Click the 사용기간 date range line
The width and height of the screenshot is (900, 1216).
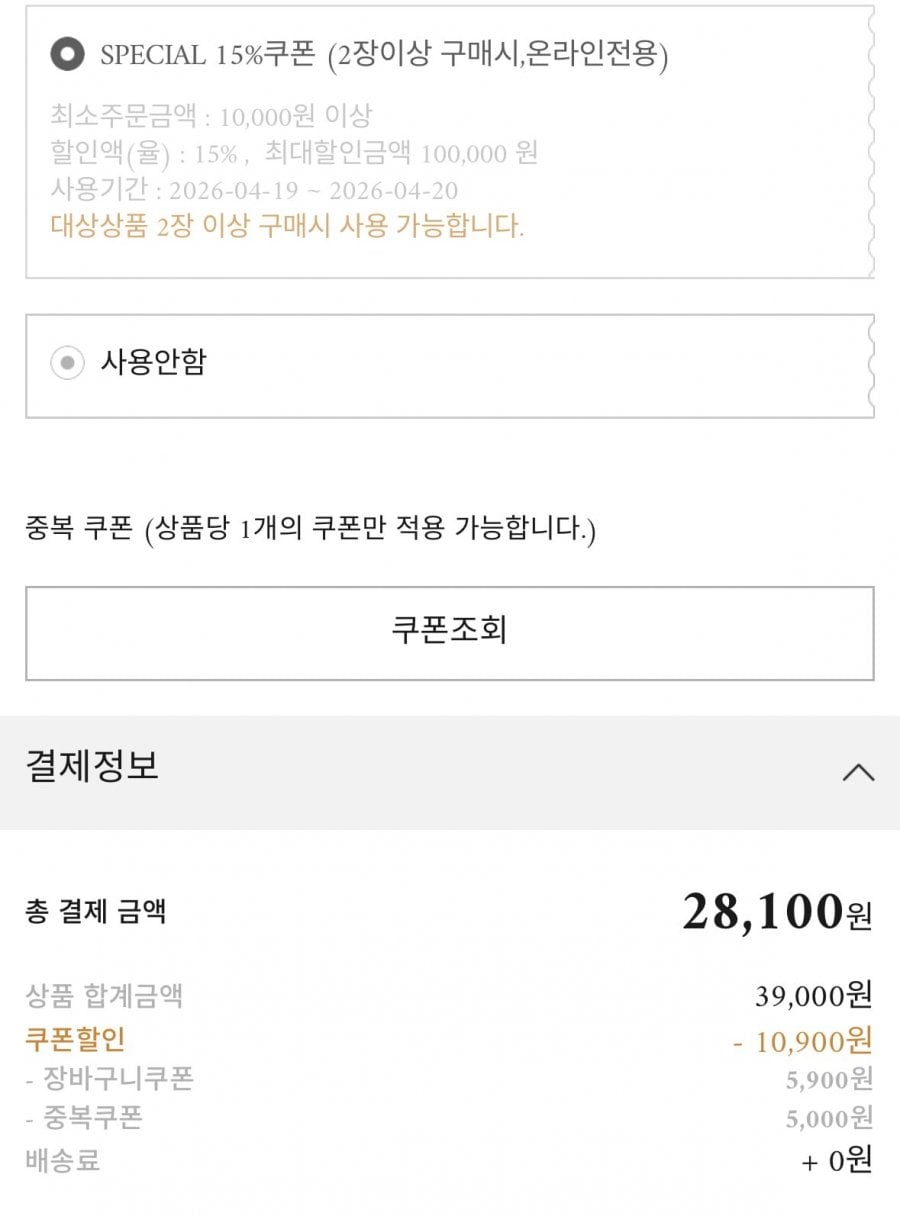254,190
